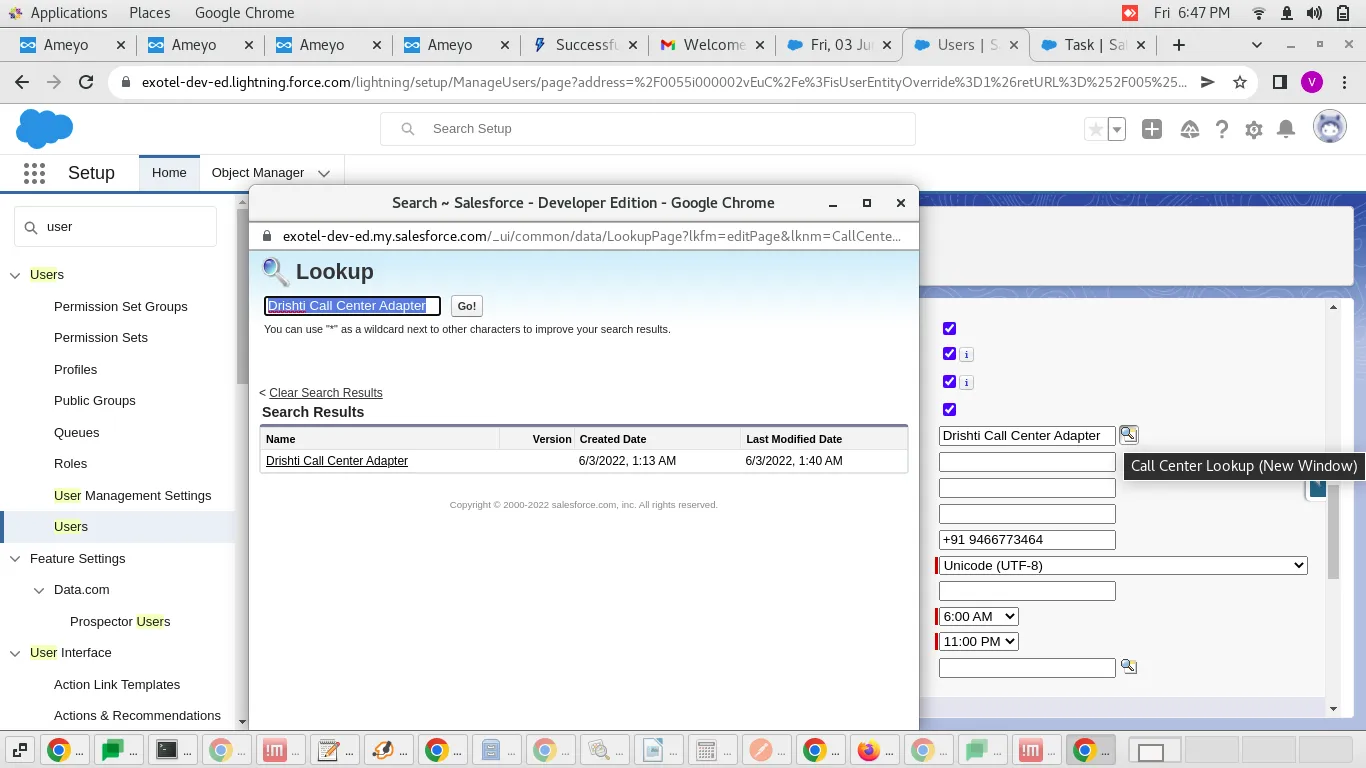1366x768 pixels.
Task: Open the Salesforce Help question mark
Action: click(x=1222, y=129)
